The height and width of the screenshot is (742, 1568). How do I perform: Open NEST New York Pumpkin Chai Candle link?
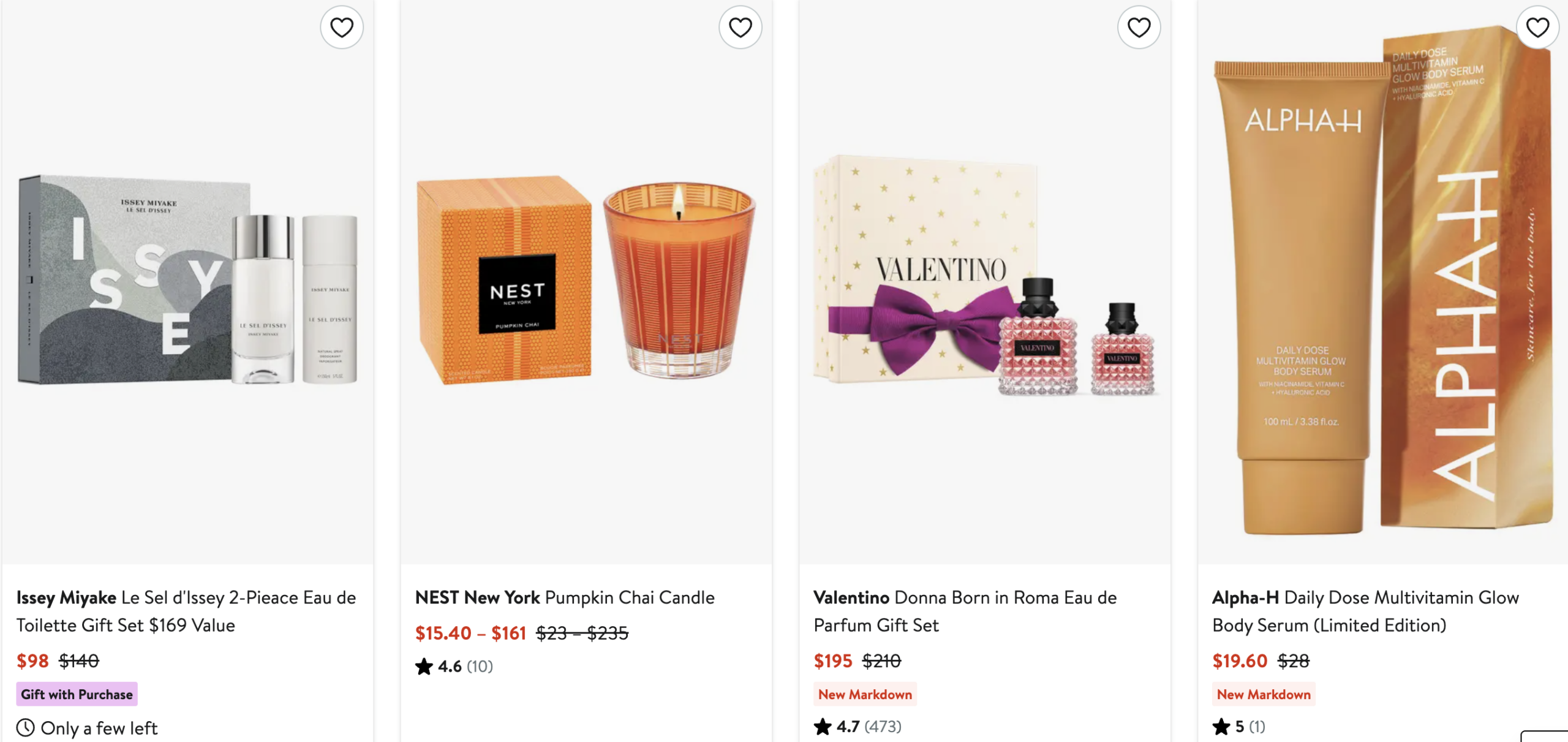(x=564, y=597)
